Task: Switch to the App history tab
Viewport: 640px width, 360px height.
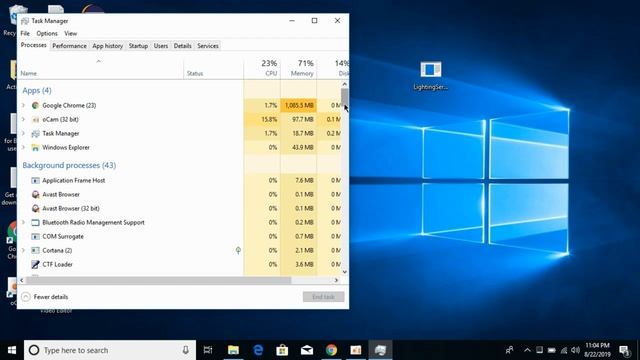Action: (107, 46)
